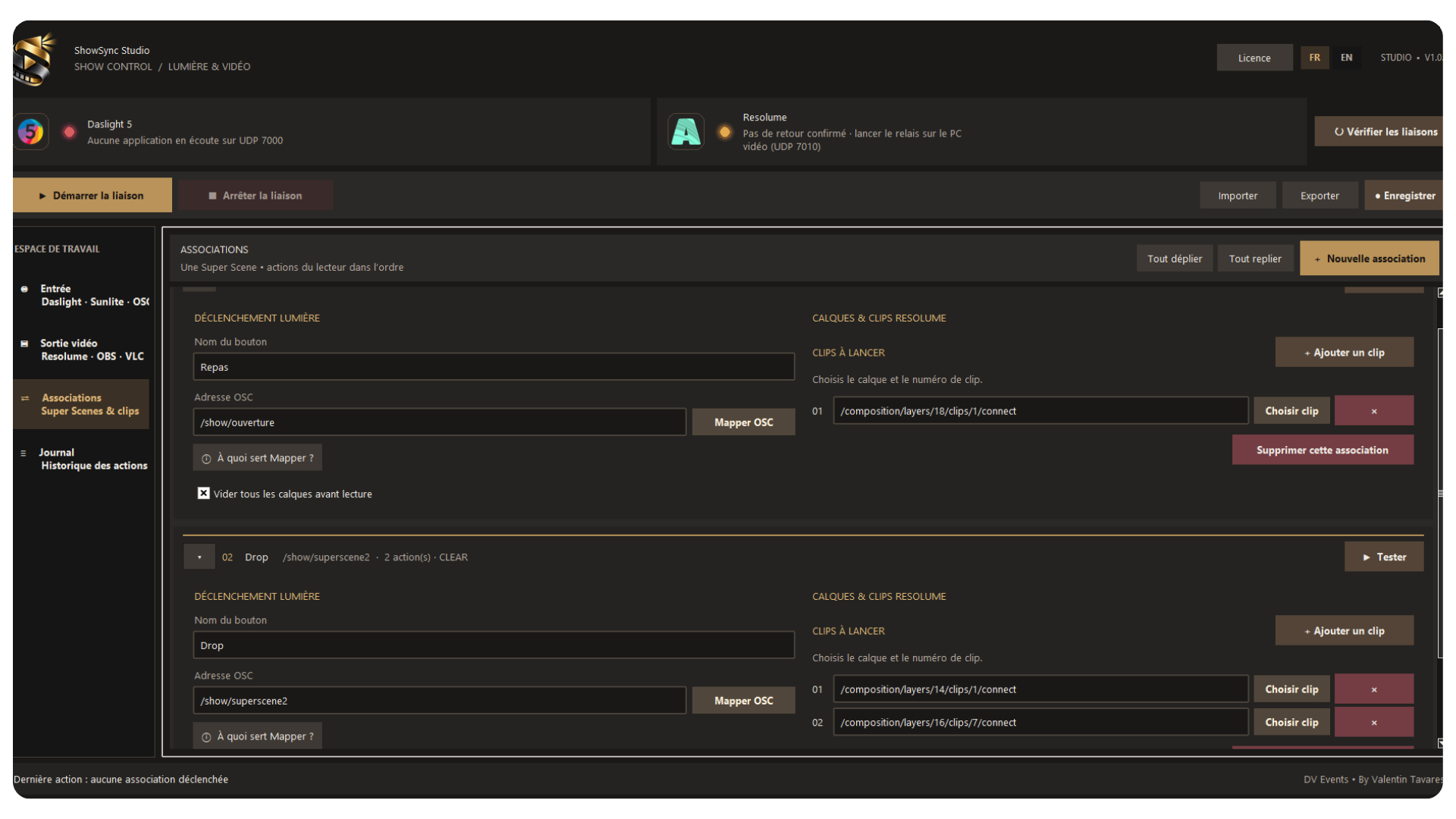Click the red Daslight status indicator

pos(69,132)
